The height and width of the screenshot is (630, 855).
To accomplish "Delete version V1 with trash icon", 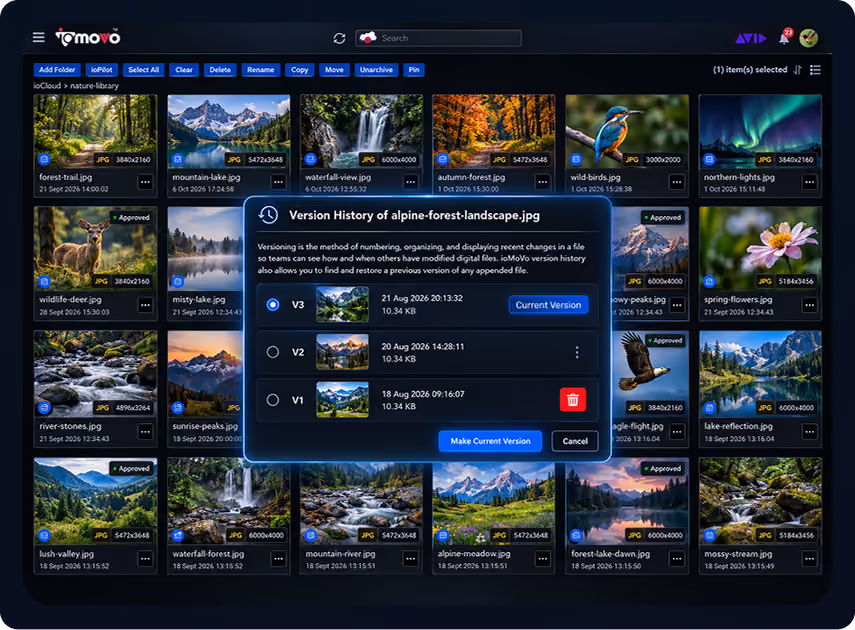I will coord(573,400).
